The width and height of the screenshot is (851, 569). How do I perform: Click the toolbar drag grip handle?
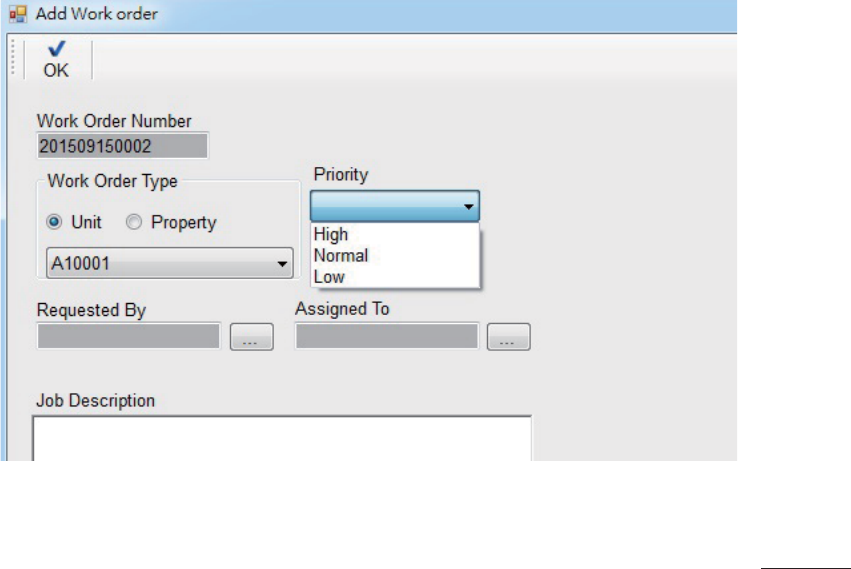tap(14, 57)
